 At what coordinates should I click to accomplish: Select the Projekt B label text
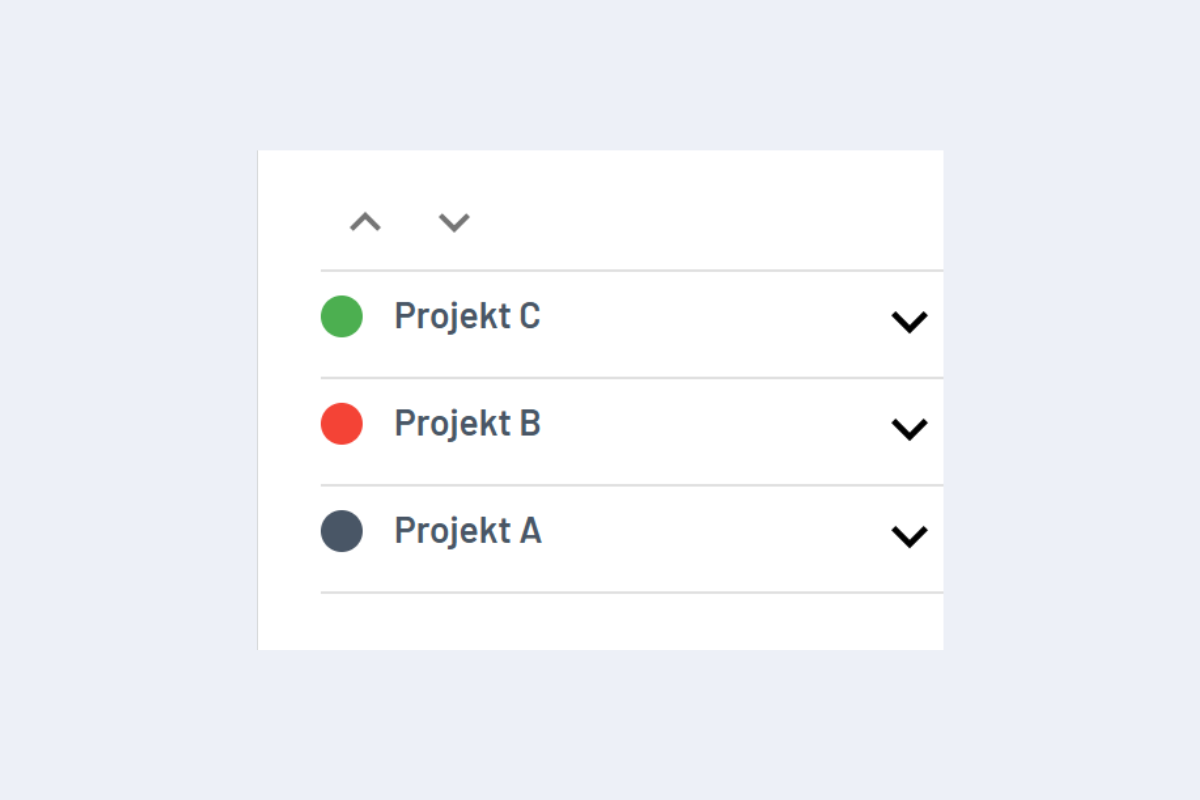point(467,423)
